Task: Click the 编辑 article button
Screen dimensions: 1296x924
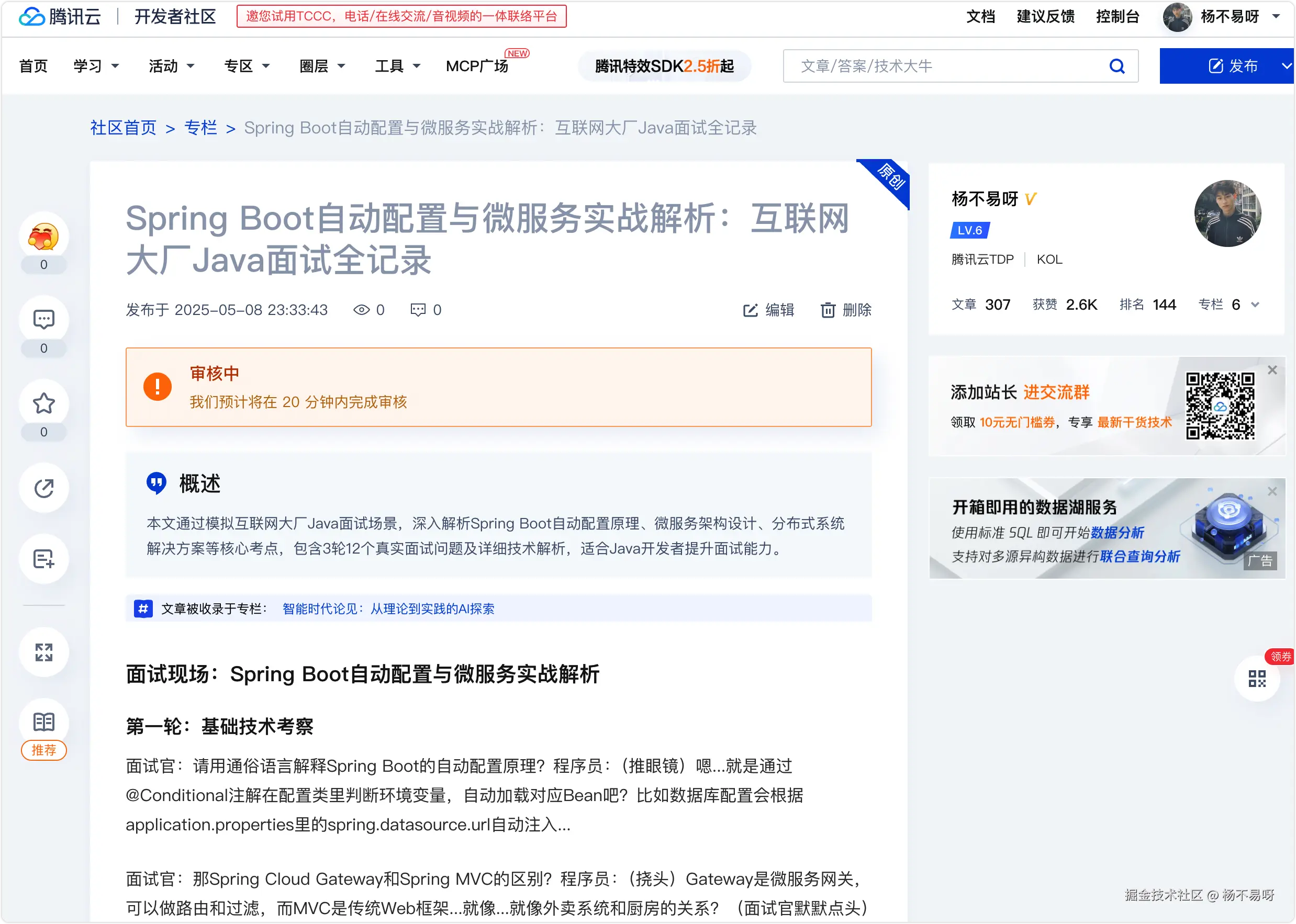Action: pyautogui.click(x=768, y=310)
